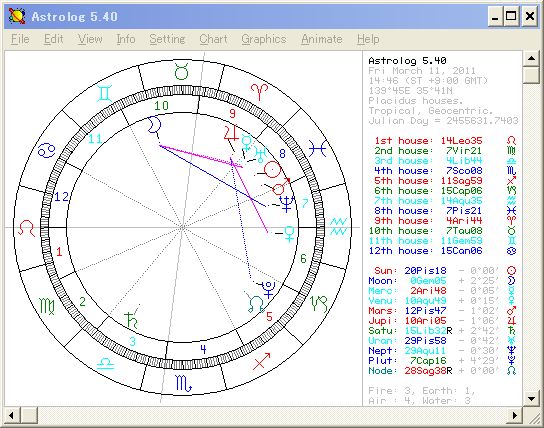
Task: Open the View menu
Action: click(x=90, y=39)
